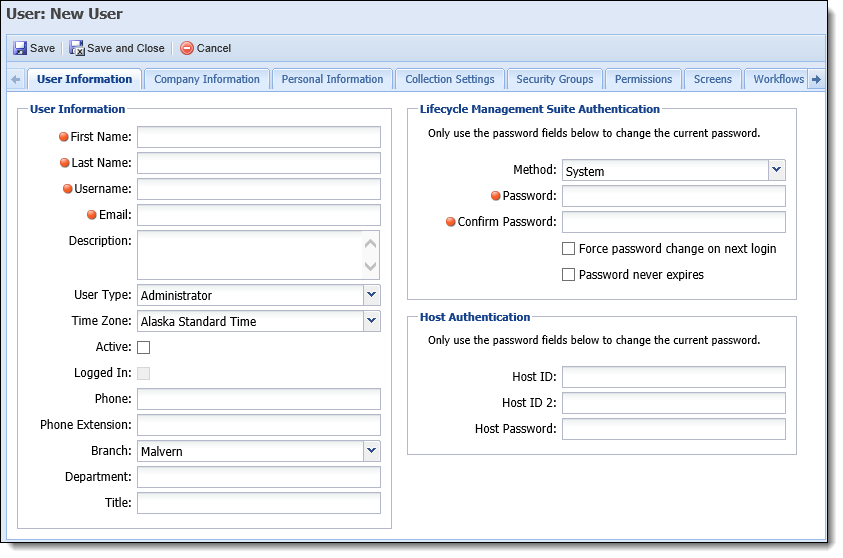
Task: Click the Password input field
Action: pos(674,196)
